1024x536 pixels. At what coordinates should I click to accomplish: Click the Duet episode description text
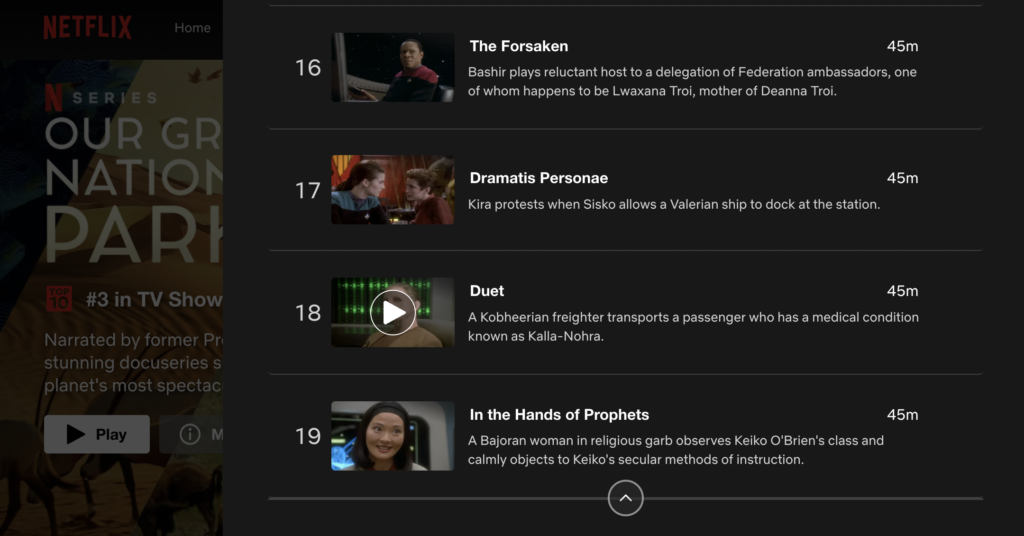[x=693, y=326]
